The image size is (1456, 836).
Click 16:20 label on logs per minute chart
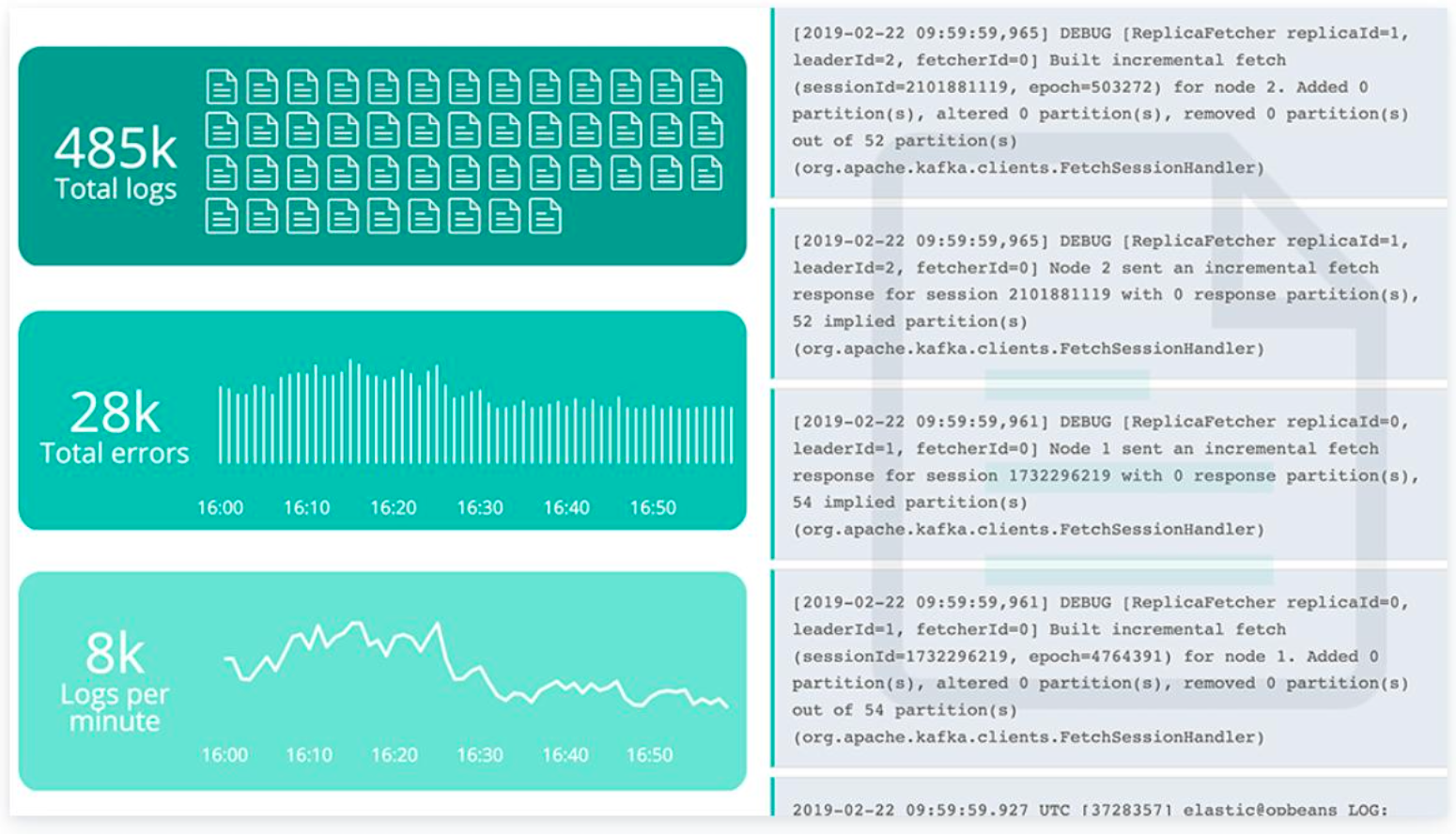[x=395, y=755]
